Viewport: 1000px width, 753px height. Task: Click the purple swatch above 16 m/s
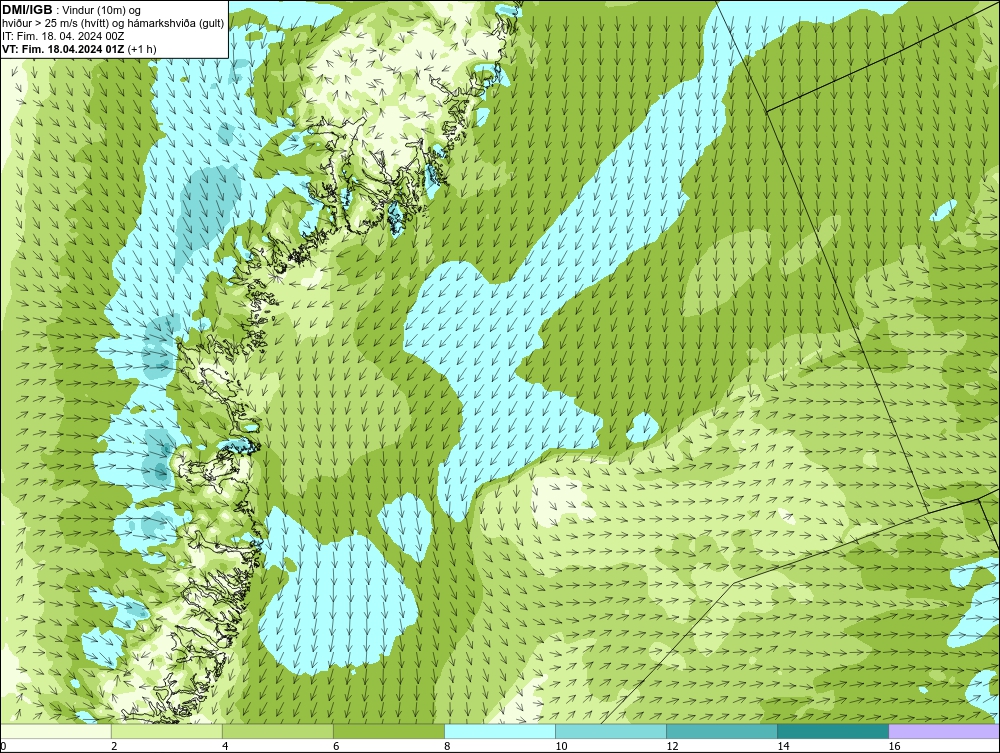[x=944, y=731]
